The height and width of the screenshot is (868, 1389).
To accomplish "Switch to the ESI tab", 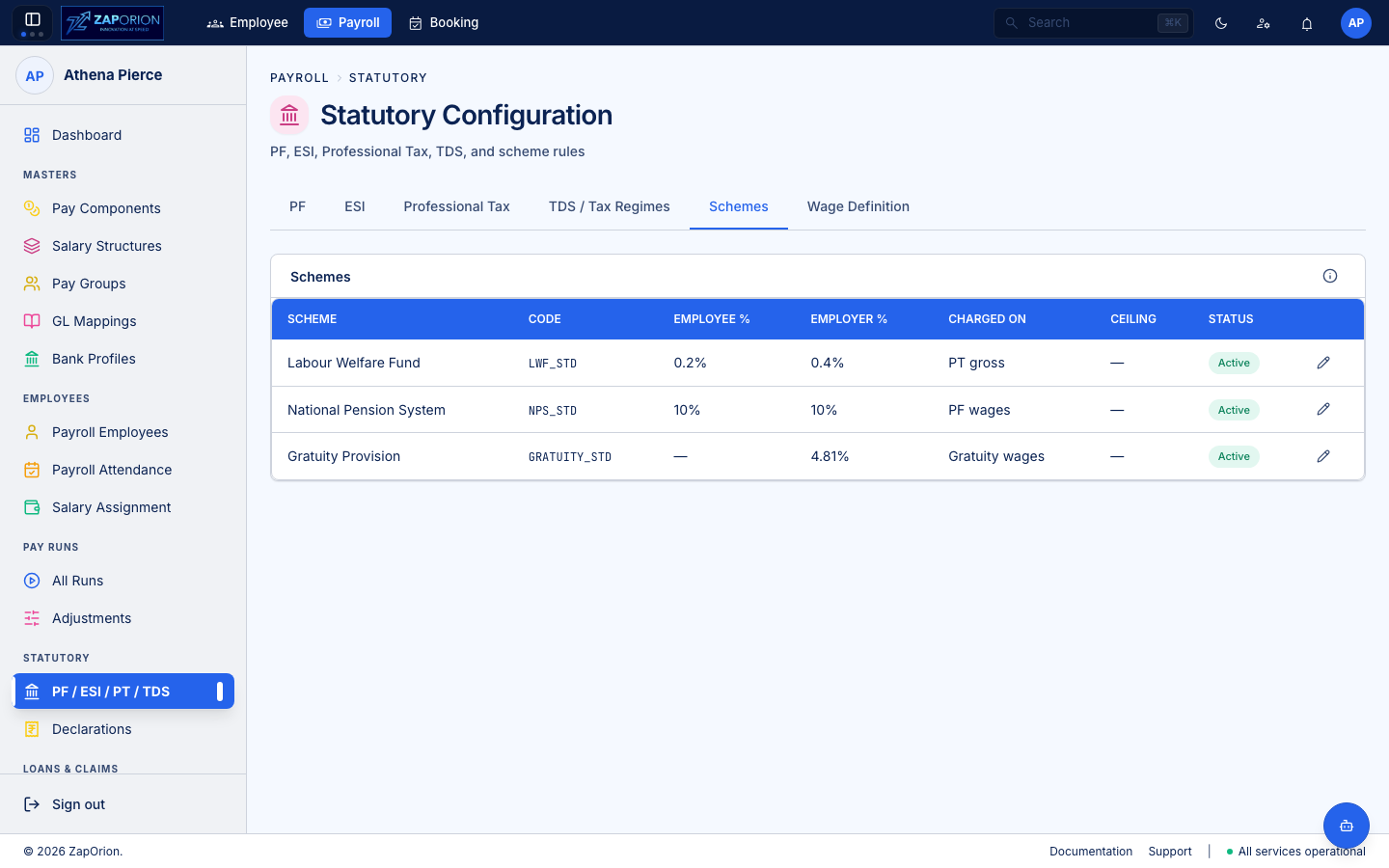I will (x=355, y=206).
